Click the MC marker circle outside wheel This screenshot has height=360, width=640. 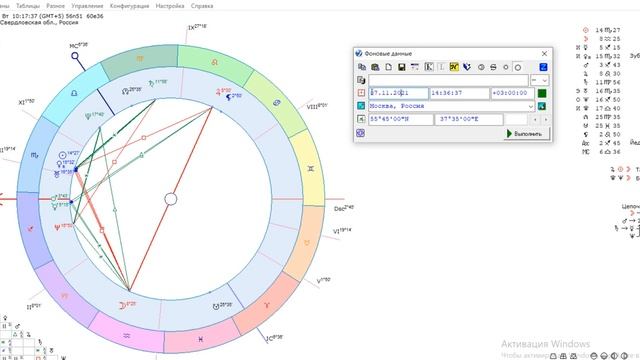[x=75, y=56]
